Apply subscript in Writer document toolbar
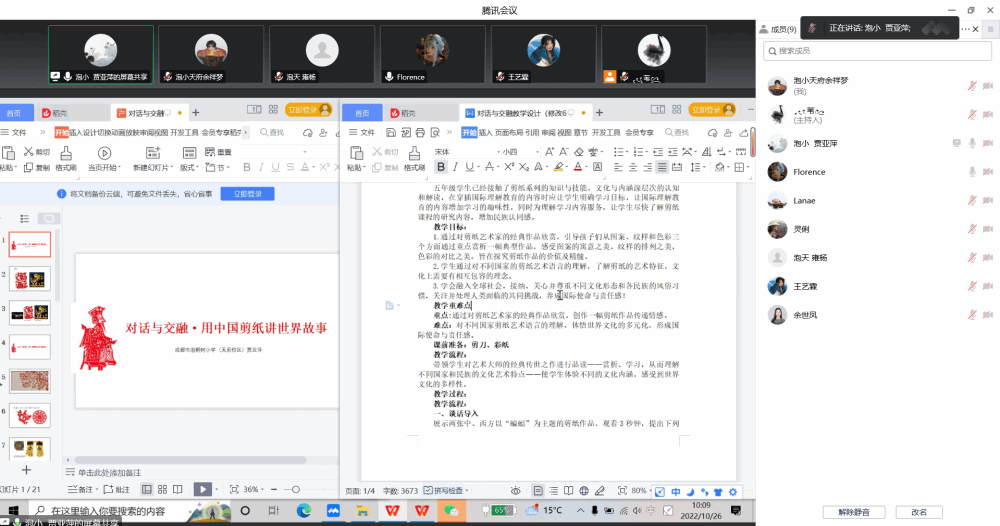The width and height of the screenshot is (1000, 526). (x=524, y=167)
